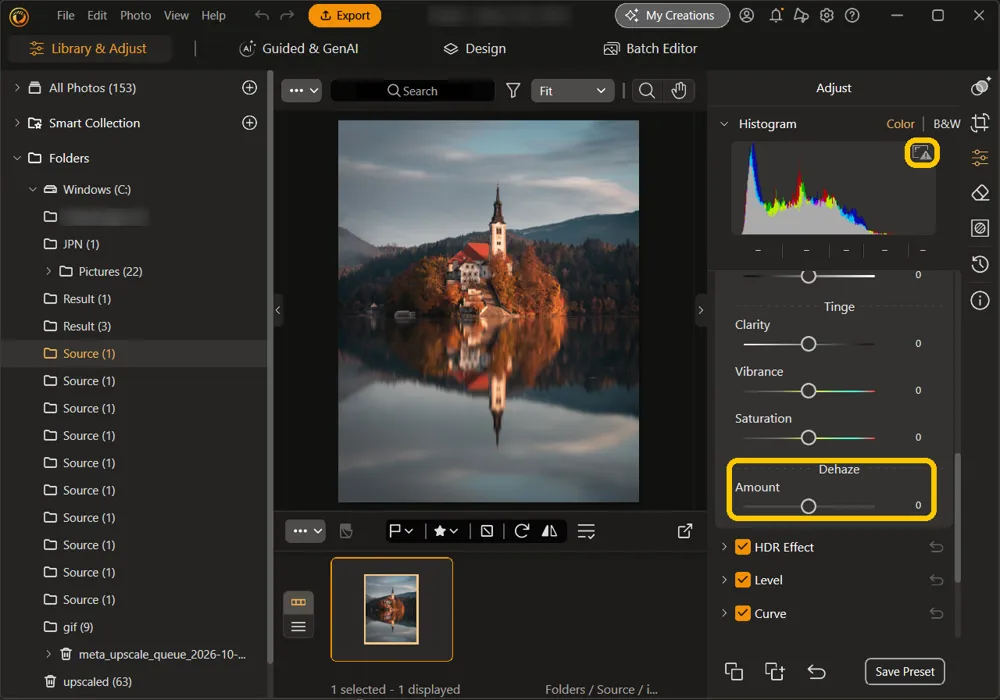Show photo info panel icon
The height and width of the screenshot is (700, 1000).
click(980, 300)
